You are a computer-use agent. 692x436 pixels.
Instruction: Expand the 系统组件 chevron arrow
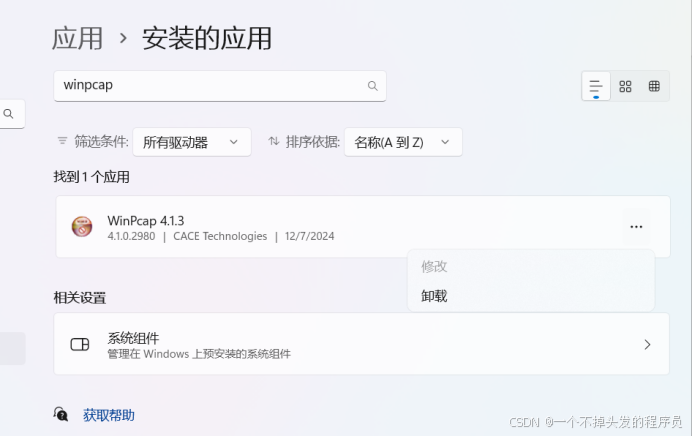point(647,345)
